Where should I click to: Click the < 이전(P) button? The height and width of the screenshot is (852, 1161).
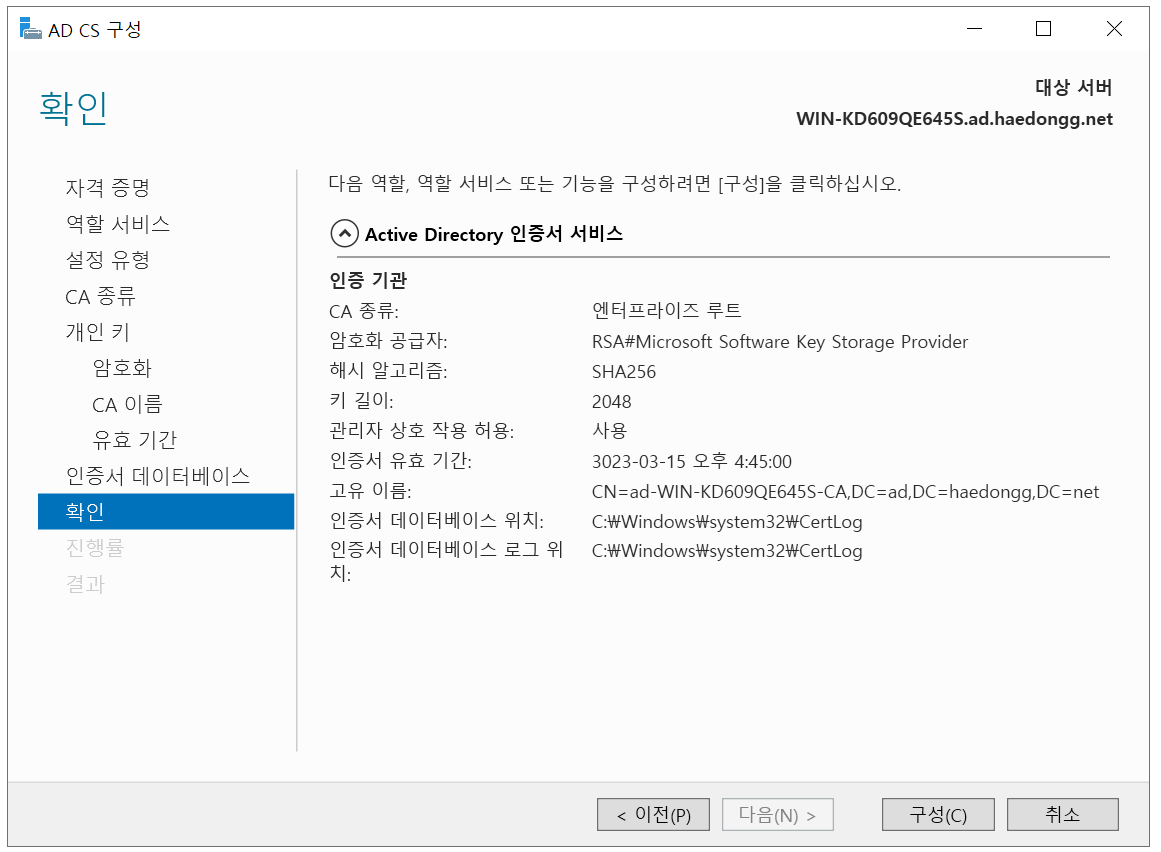click(x=653, y=814)
